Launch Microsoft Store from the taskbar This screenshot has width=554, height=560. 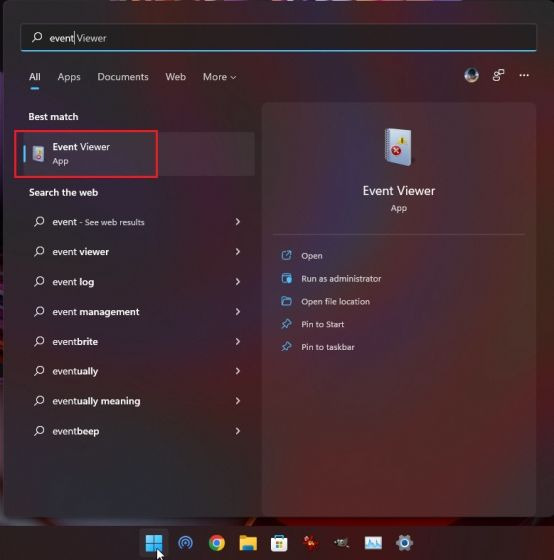click(279, 543)
